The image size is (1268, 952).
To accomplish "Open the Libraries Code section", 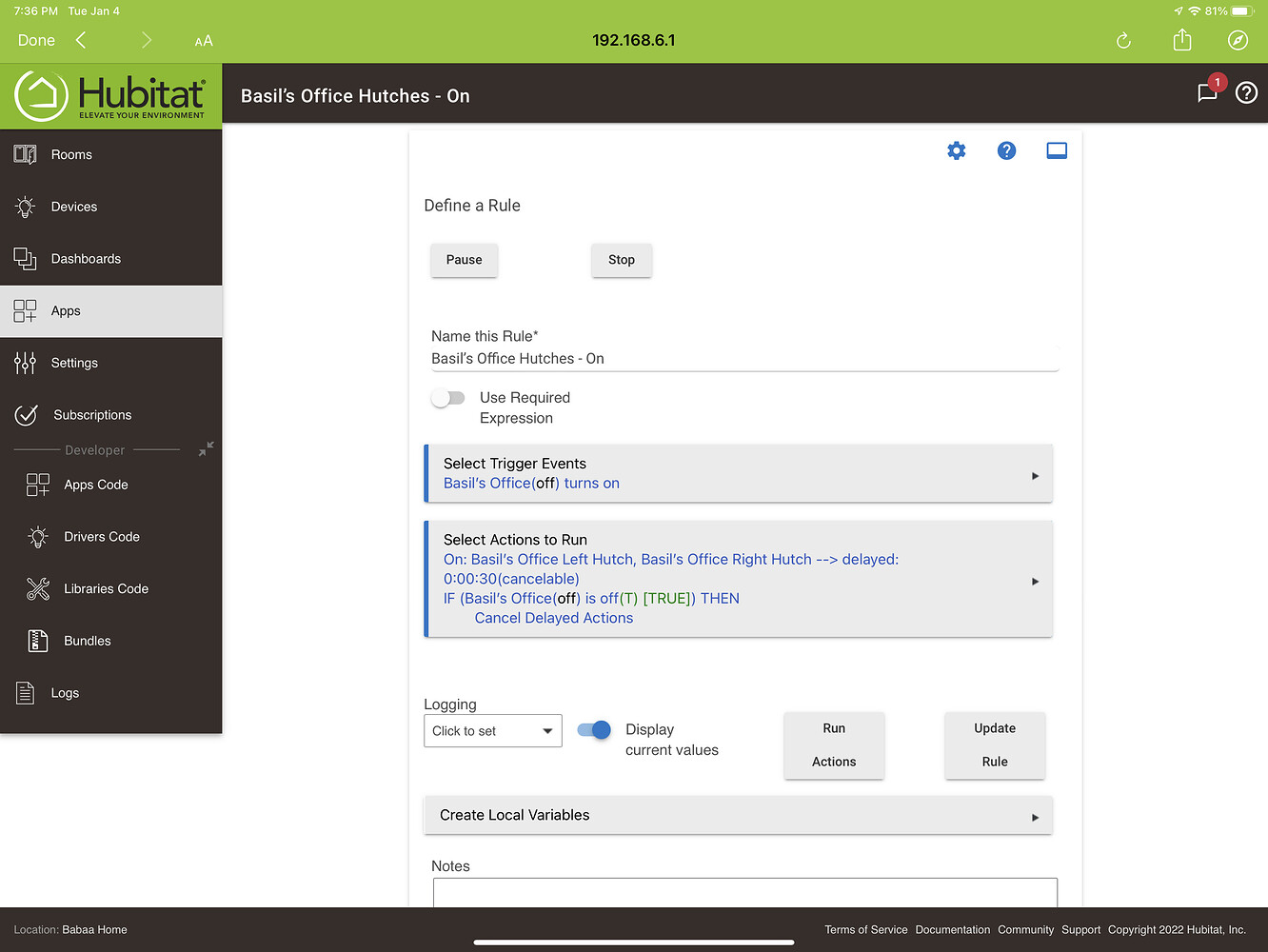I will (106, 588).
